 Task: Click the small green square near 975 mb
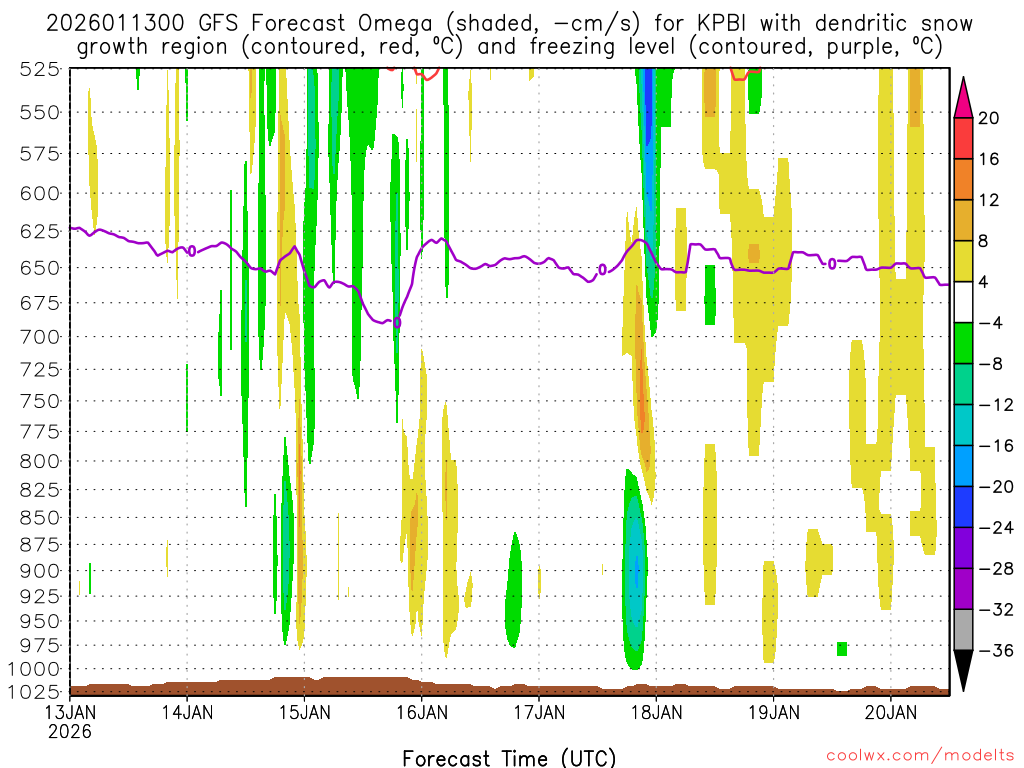click(842, 648)
